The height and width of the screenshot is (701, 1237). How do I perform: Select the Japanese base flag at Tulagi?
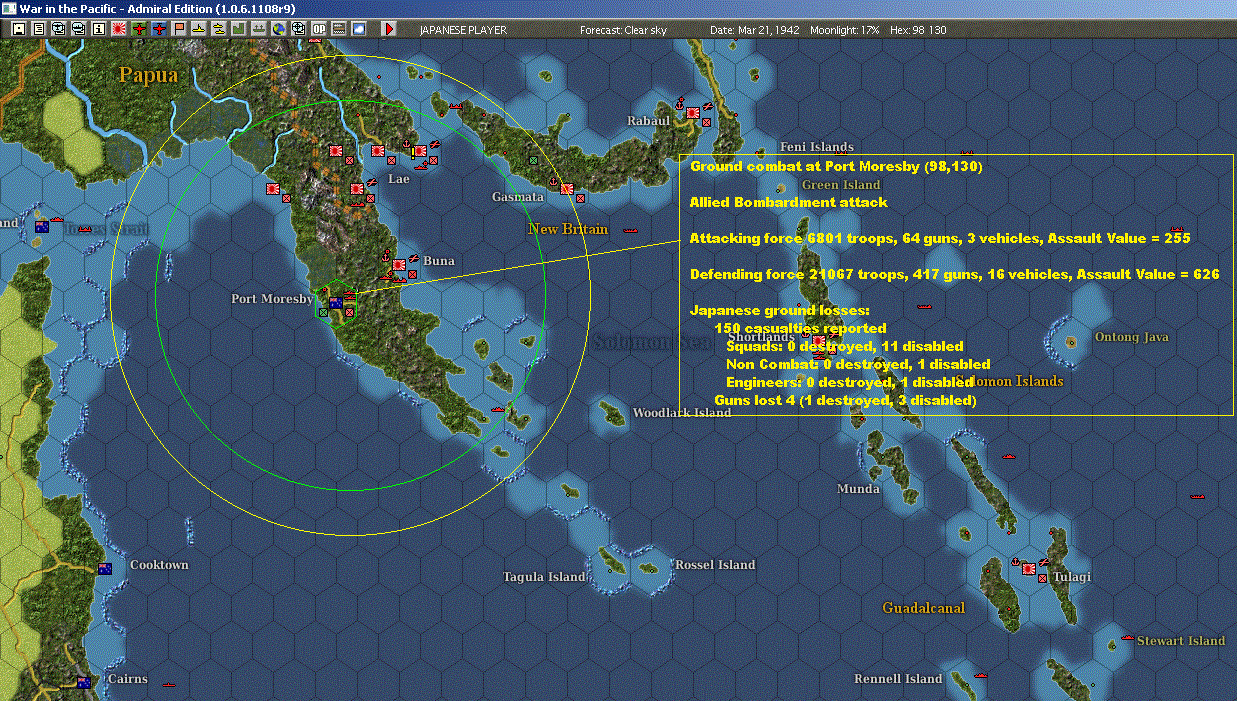[1028, 567]
